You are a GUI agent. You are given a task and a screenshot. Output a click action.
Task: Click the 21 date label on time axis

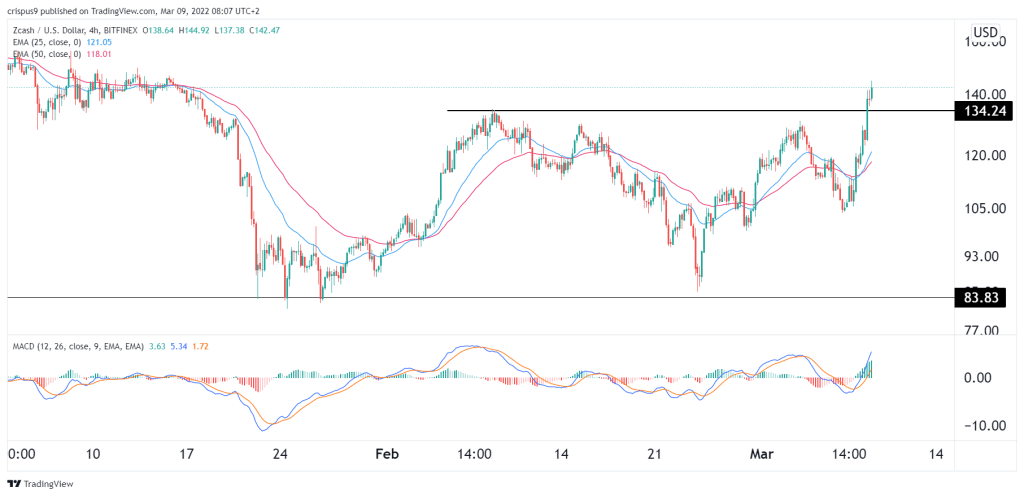coord(656,454)
